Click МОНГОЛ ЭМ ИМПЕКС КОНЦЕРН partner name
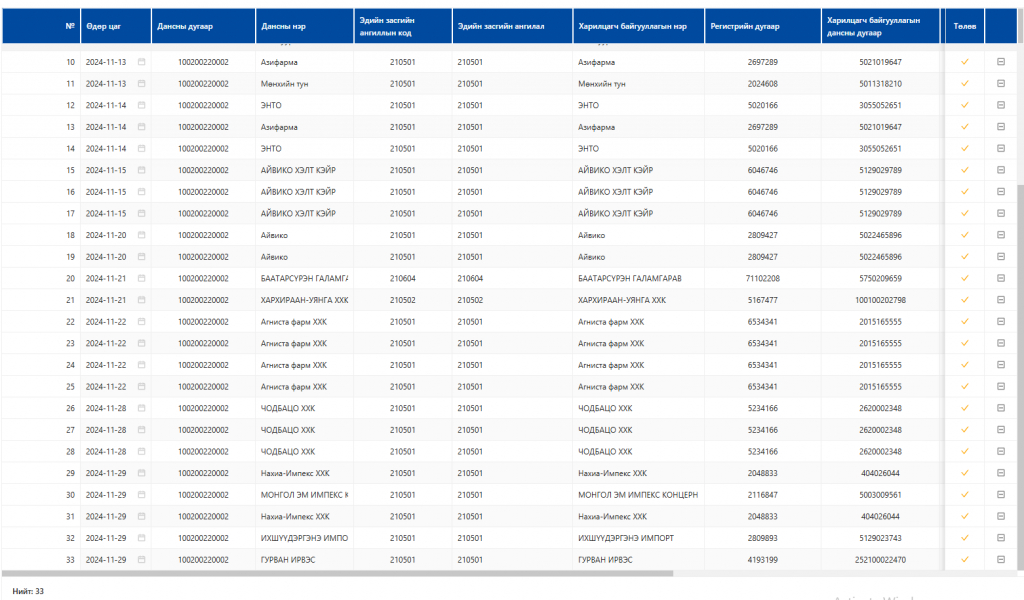 pos(638,495)
